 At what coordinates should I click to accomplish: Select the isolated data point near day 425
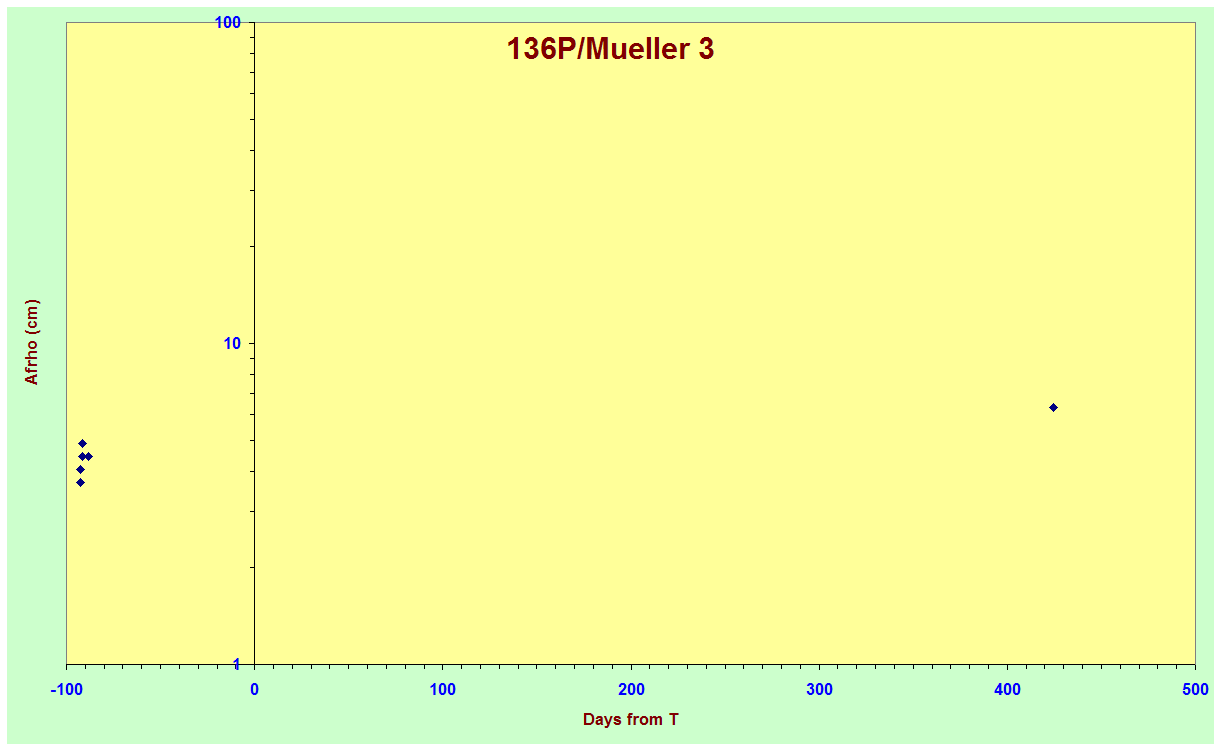point(1053,407)
